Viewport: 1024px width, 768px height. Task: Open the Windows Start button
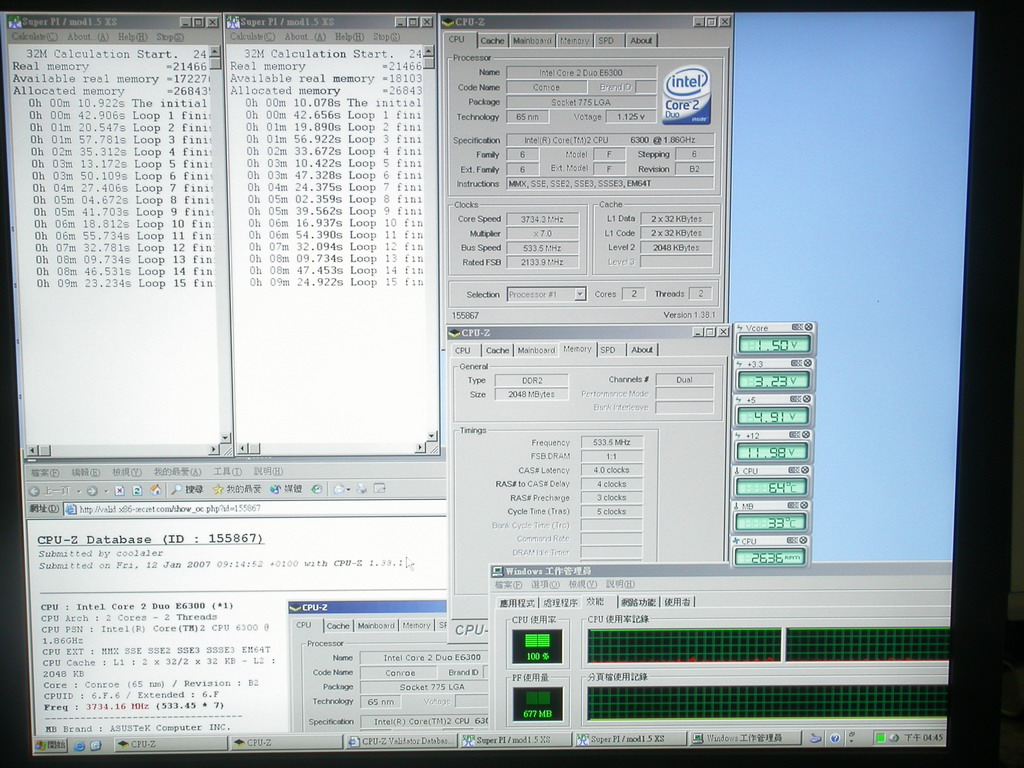point(51,744)
